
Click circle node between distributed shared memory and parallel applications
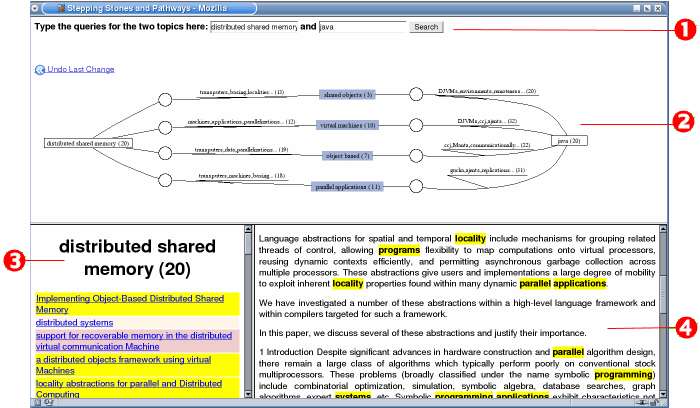165,180
